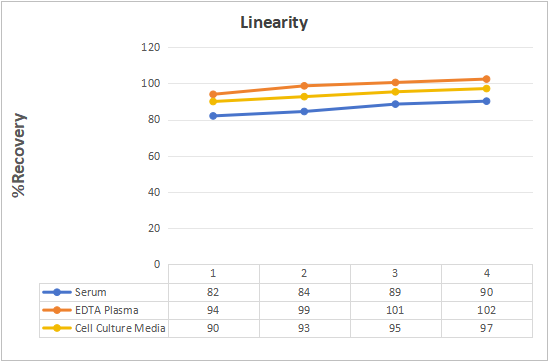This screenshot has height=361, width=548.
Task: Click the yellow point at category 2
Action: (304, 96)
